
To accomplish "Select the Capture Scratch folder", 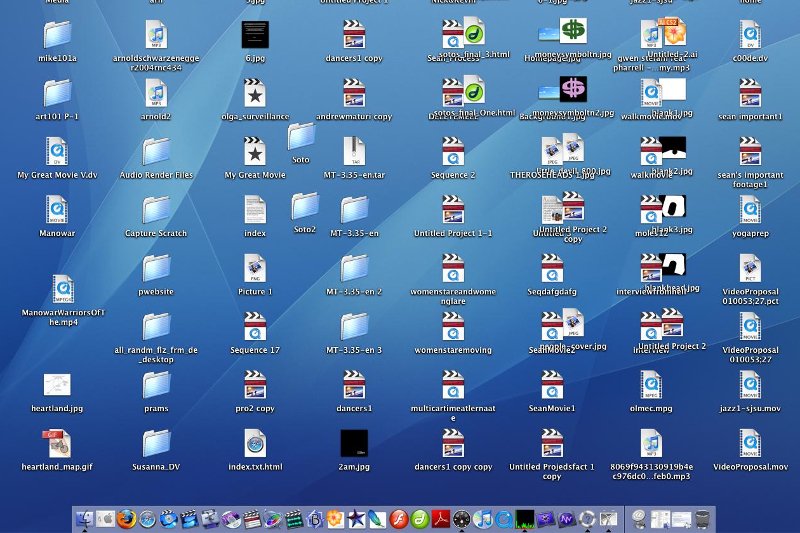I will click(x=156, y=210).
